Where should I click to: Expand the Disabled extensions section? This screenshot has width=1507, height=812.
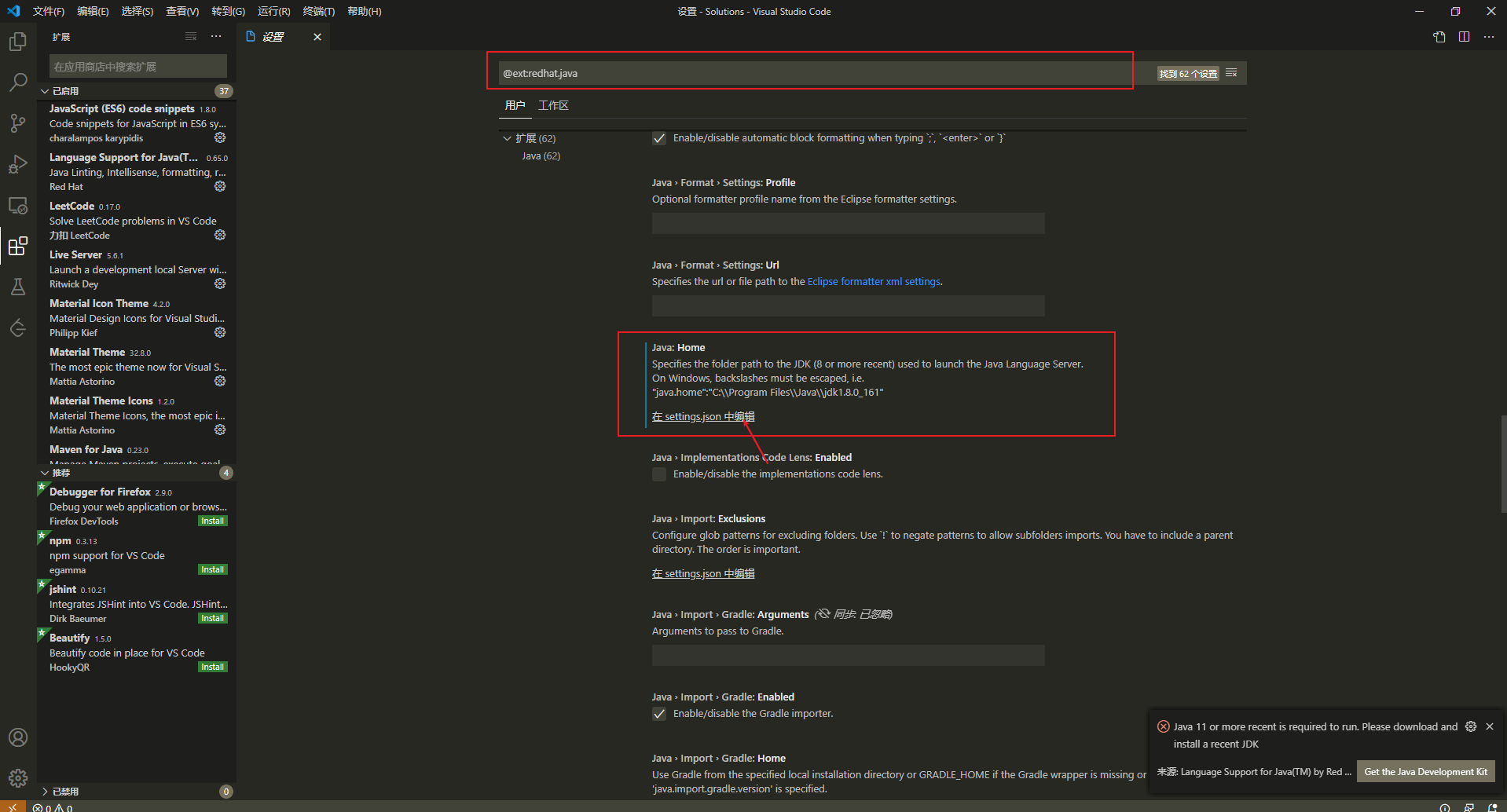[x=137, y=792]
